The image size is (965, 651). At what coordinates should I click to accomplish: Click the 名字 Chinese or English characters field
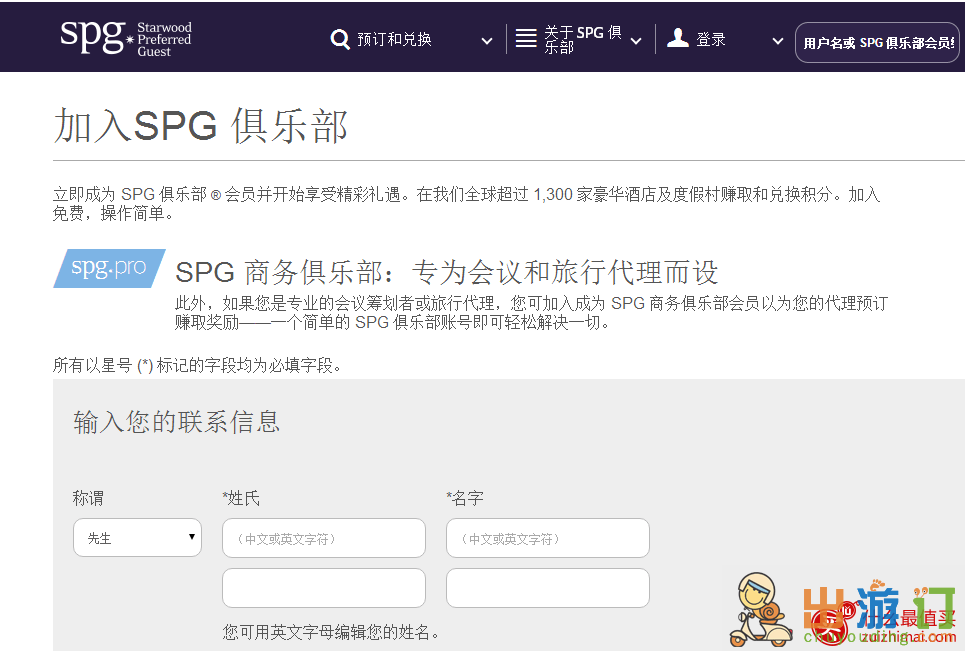tap(548, 538)
